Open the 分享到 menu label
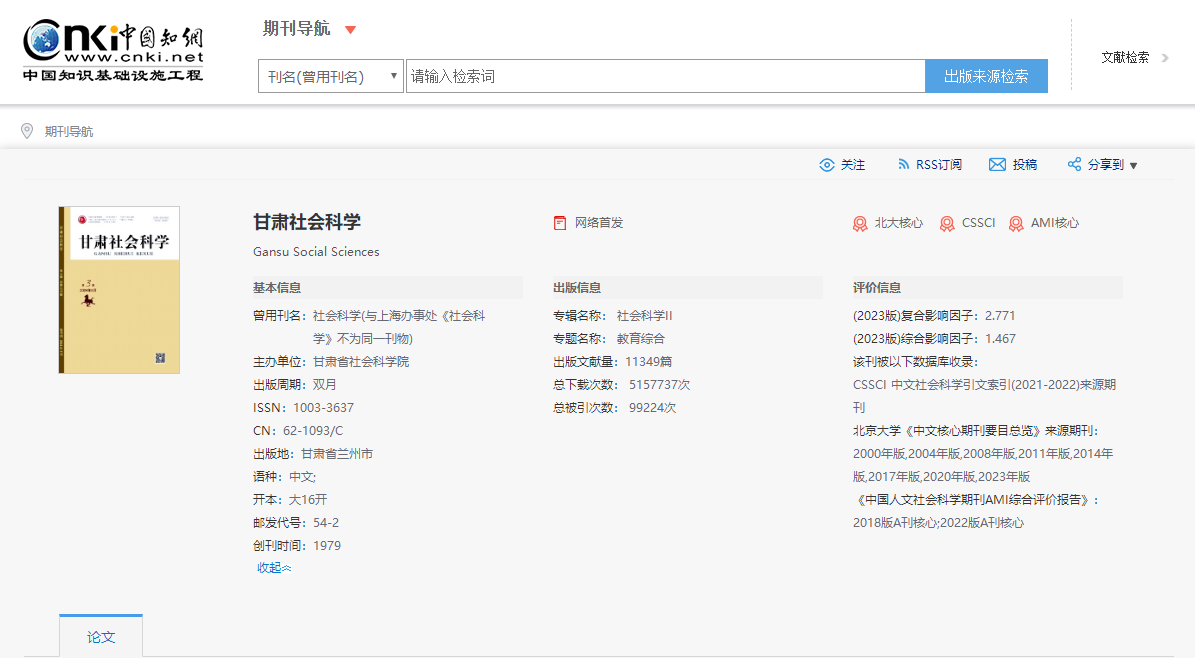 (1106, 165)
